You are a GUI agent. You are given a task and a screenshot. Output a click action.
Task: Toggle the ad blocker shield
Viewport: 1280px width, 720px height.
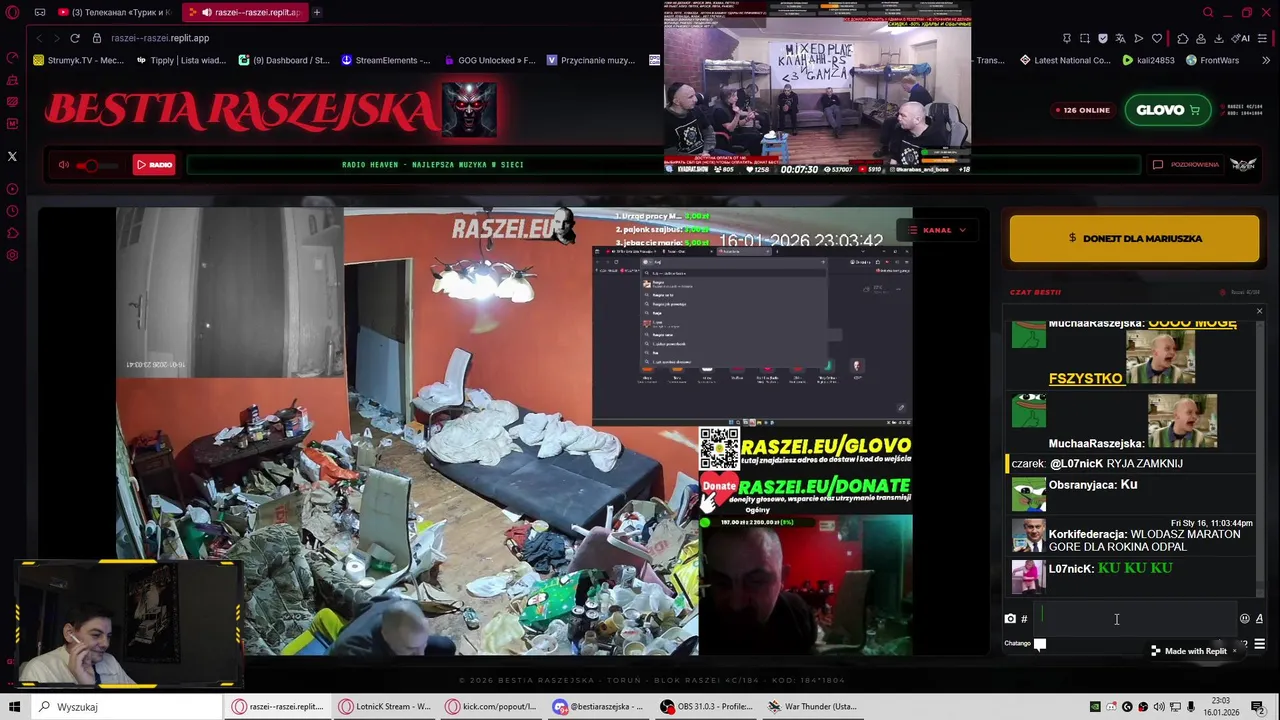(x=1103, y=38)
